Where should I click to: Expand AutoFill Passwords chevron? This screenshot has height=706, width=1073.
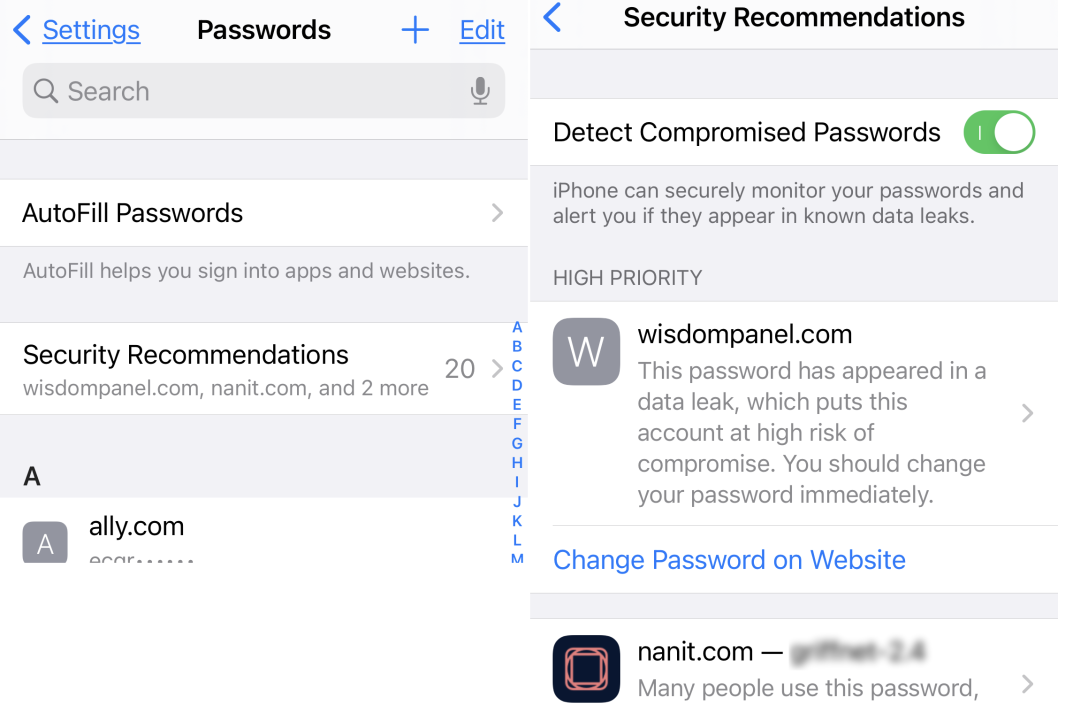pos(497,213)
